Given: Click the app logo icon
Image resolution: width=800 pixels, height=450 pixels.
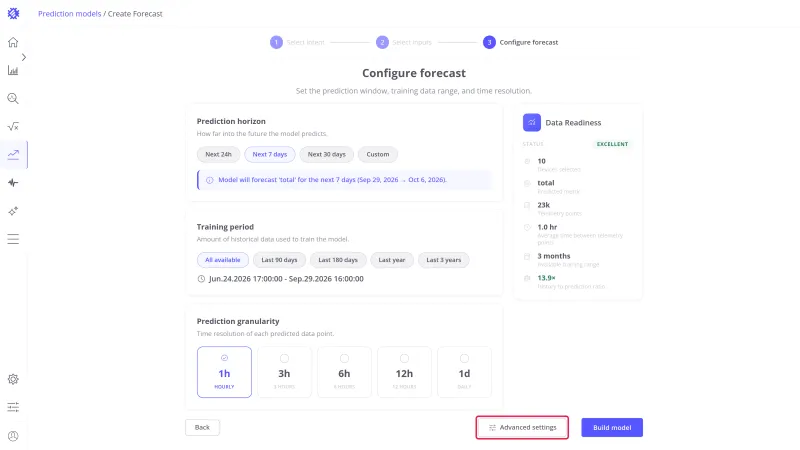Looking at the screenshot, I should pyautogui.click(x=13, y=14).
